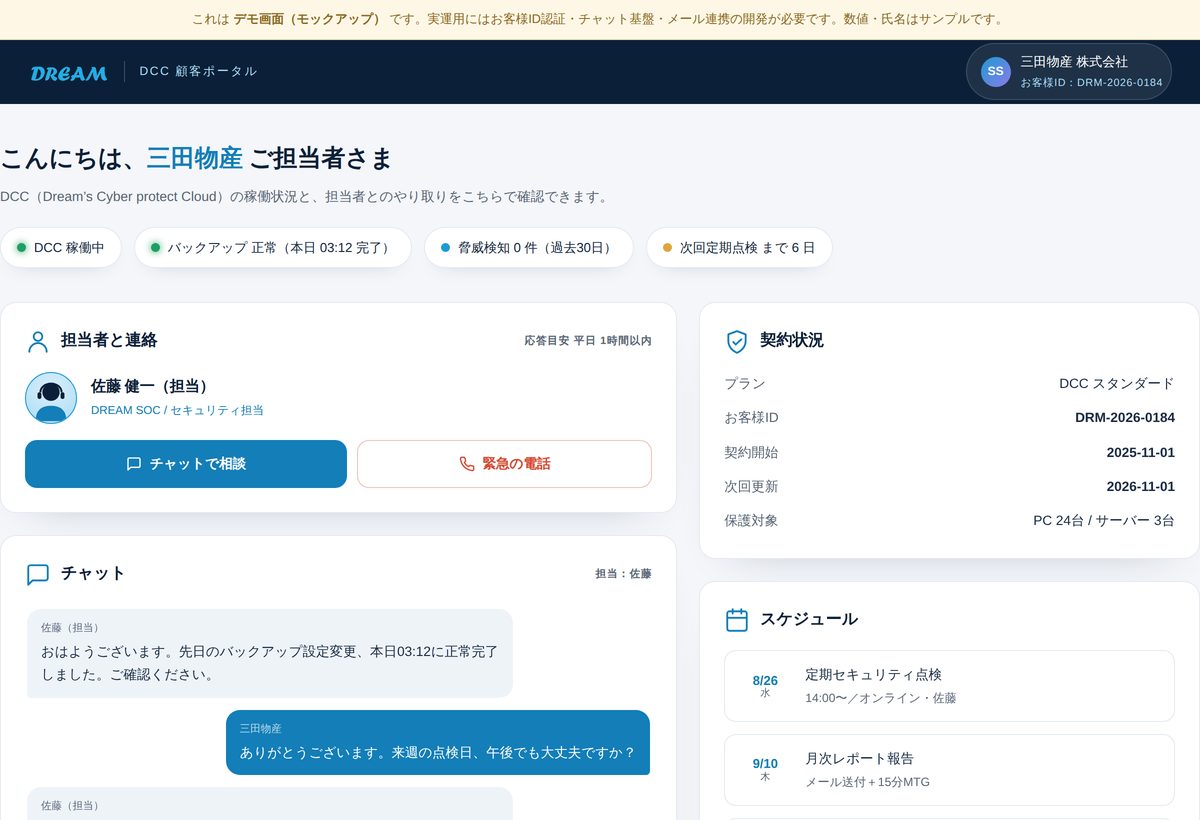Image resolution: width=1200 pixels, height=820 pixels.
Task: Click the 三田物産 name in greeting heading
Action: pos(194,158)
